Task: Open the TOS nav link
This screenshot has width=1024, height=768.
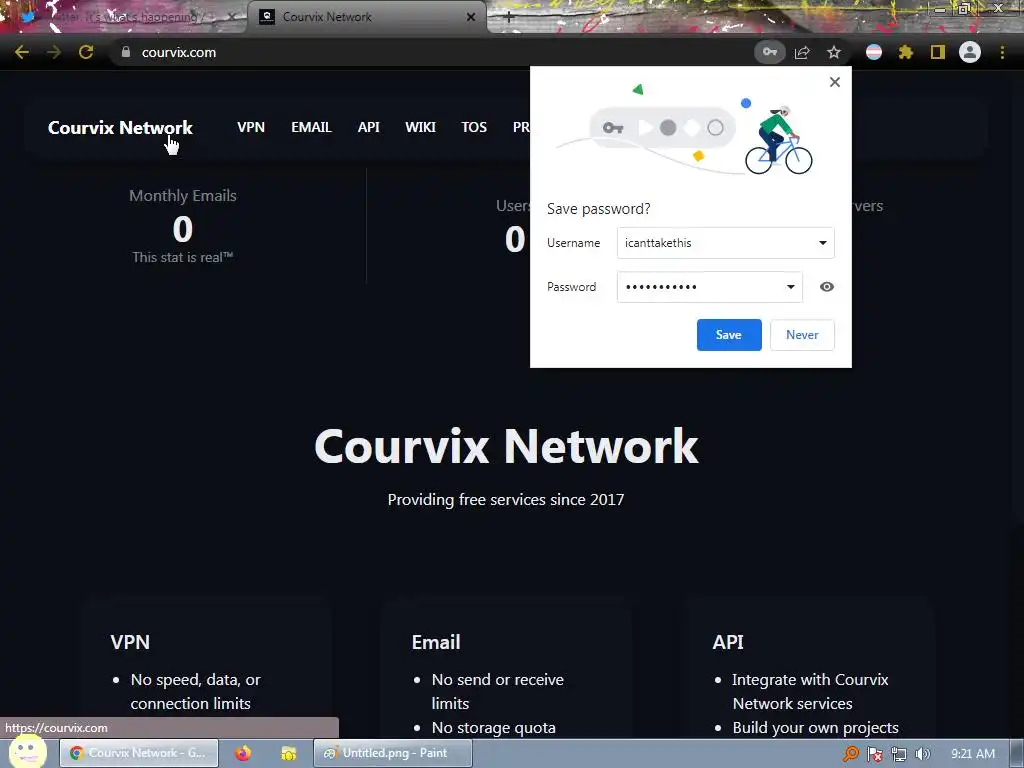Action: 474,127
